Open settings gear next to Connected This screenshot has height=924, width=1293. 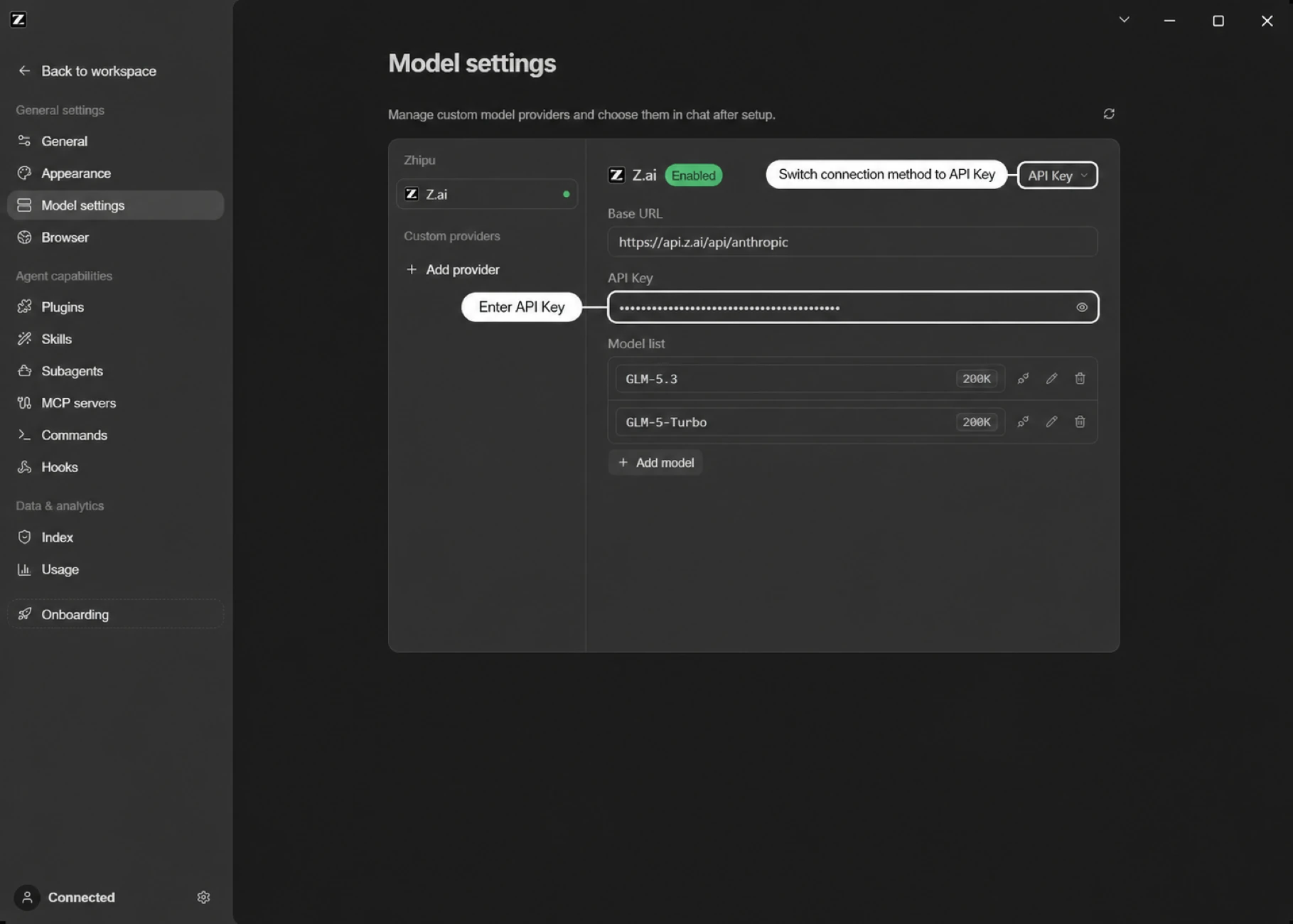click(203, 897)
